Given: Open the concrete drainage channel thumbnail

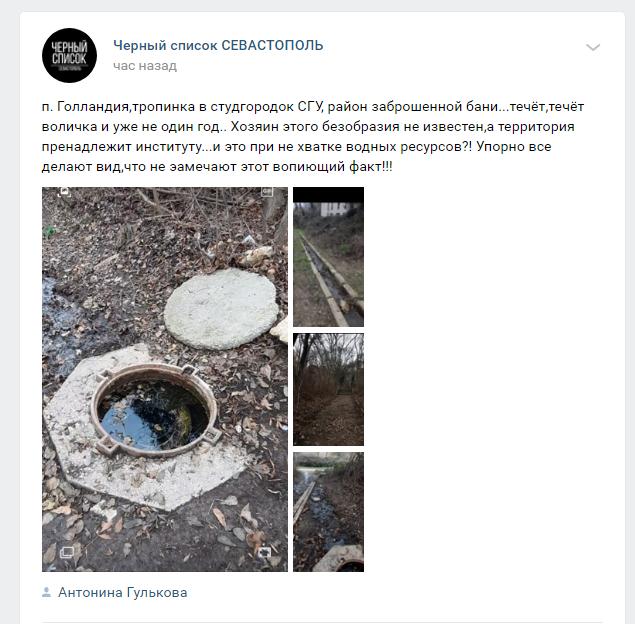Looking at the screenshot, I should [328, 257].
